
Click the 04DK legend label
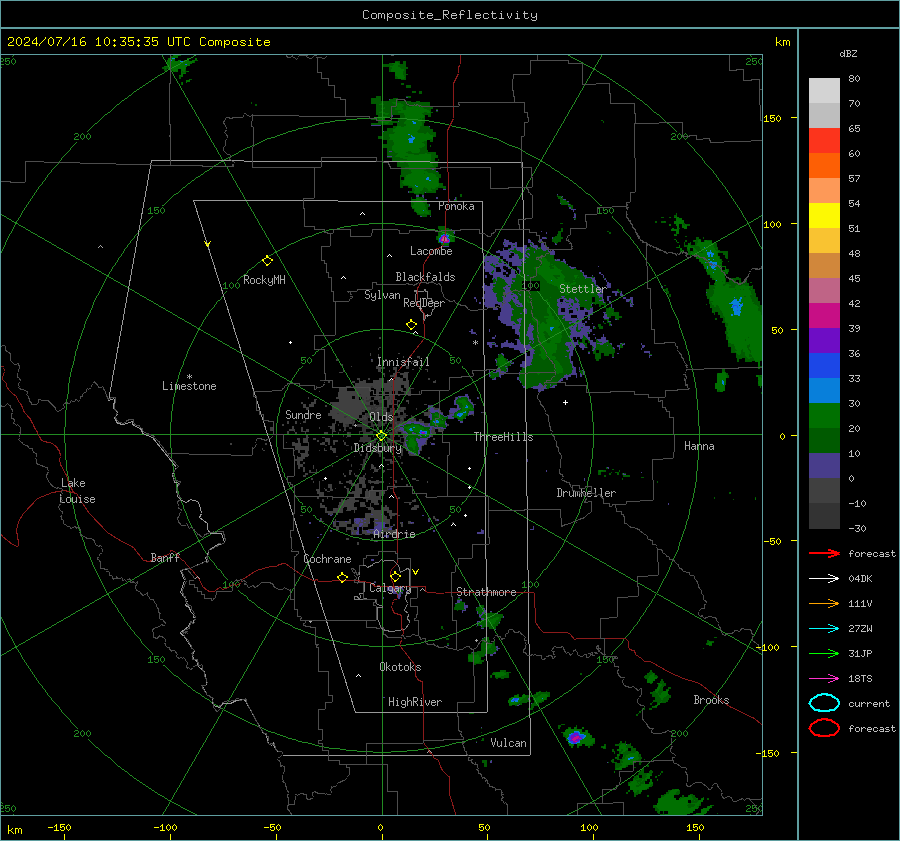pyautogui.click(x=860, y=579)
